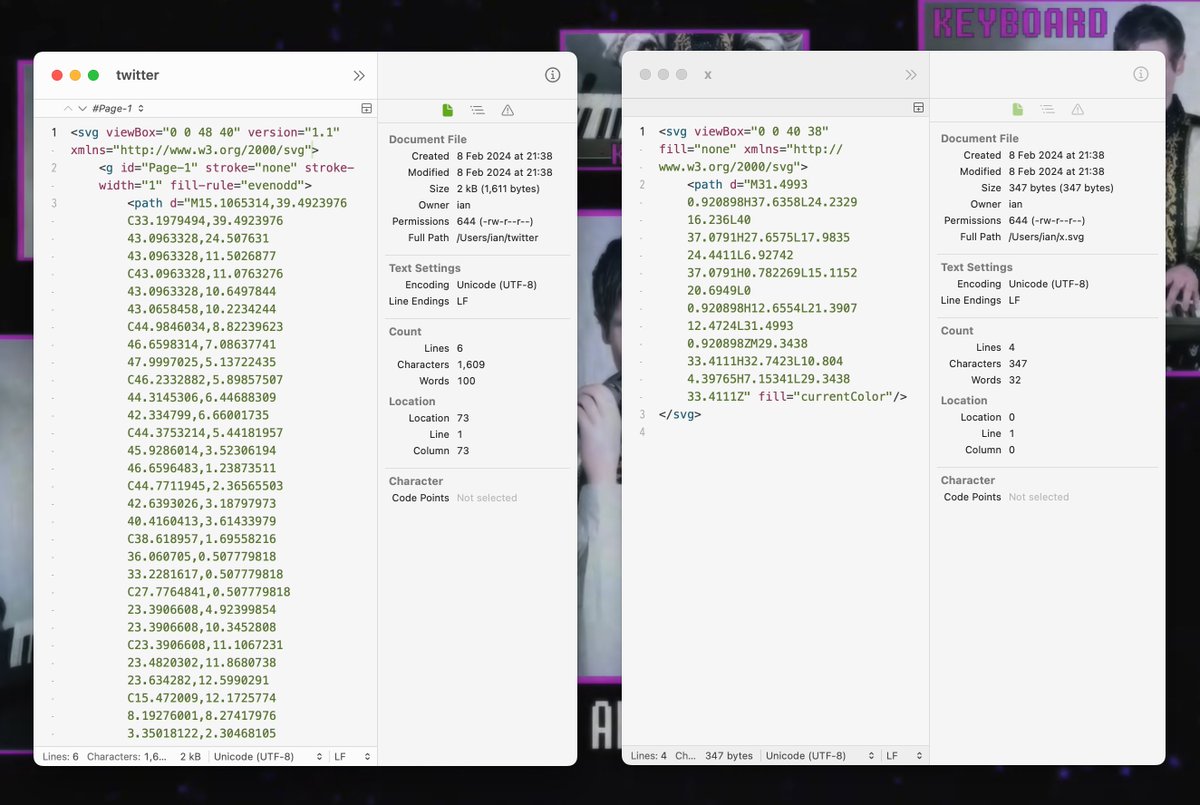Click the Text Settings heading in twitter inspector
The width and height of the screenshot is (1200, 805).
click(425, 268)
